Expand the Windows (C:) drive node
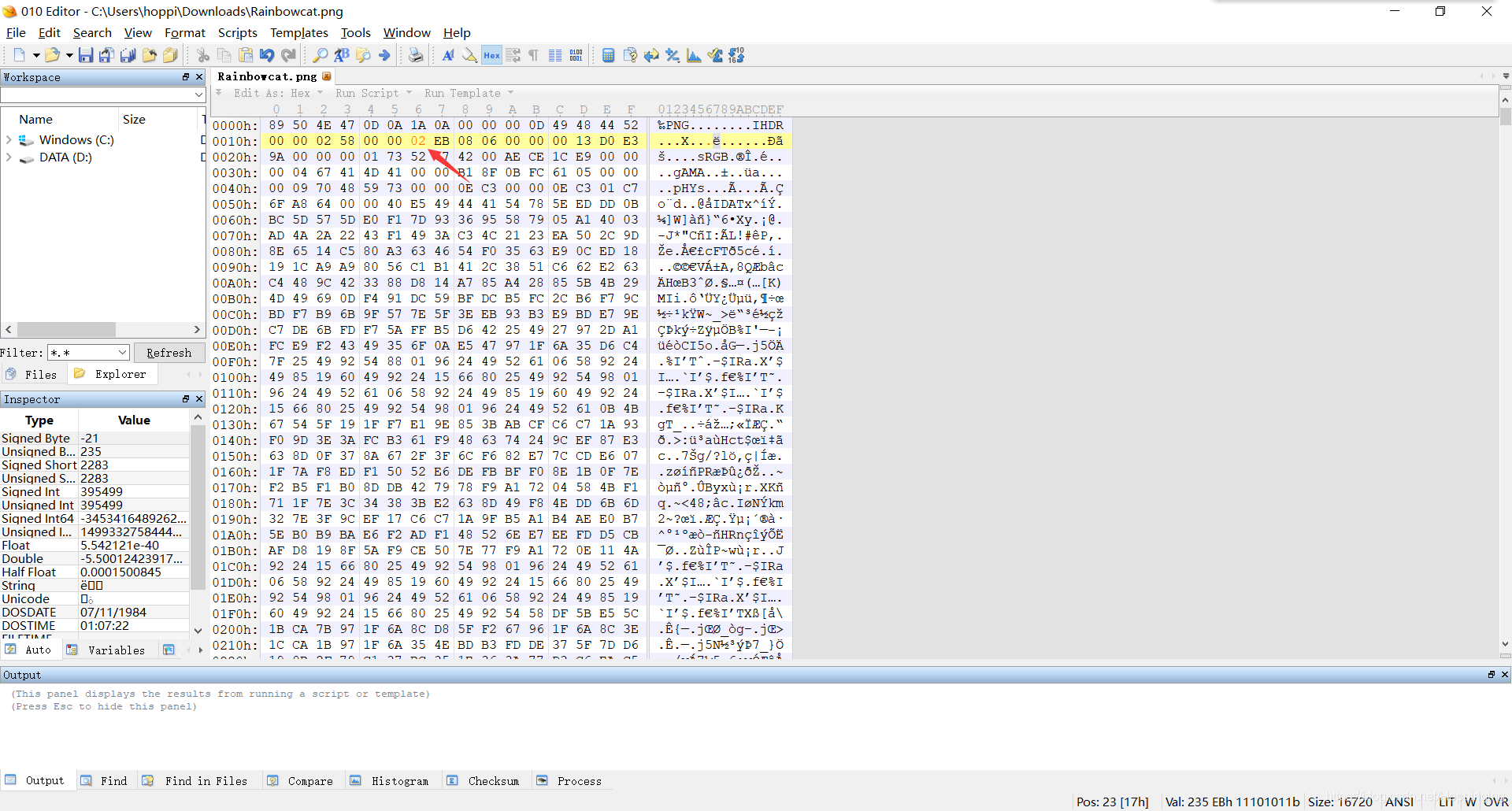1512x811 pixels. point(9,139)
